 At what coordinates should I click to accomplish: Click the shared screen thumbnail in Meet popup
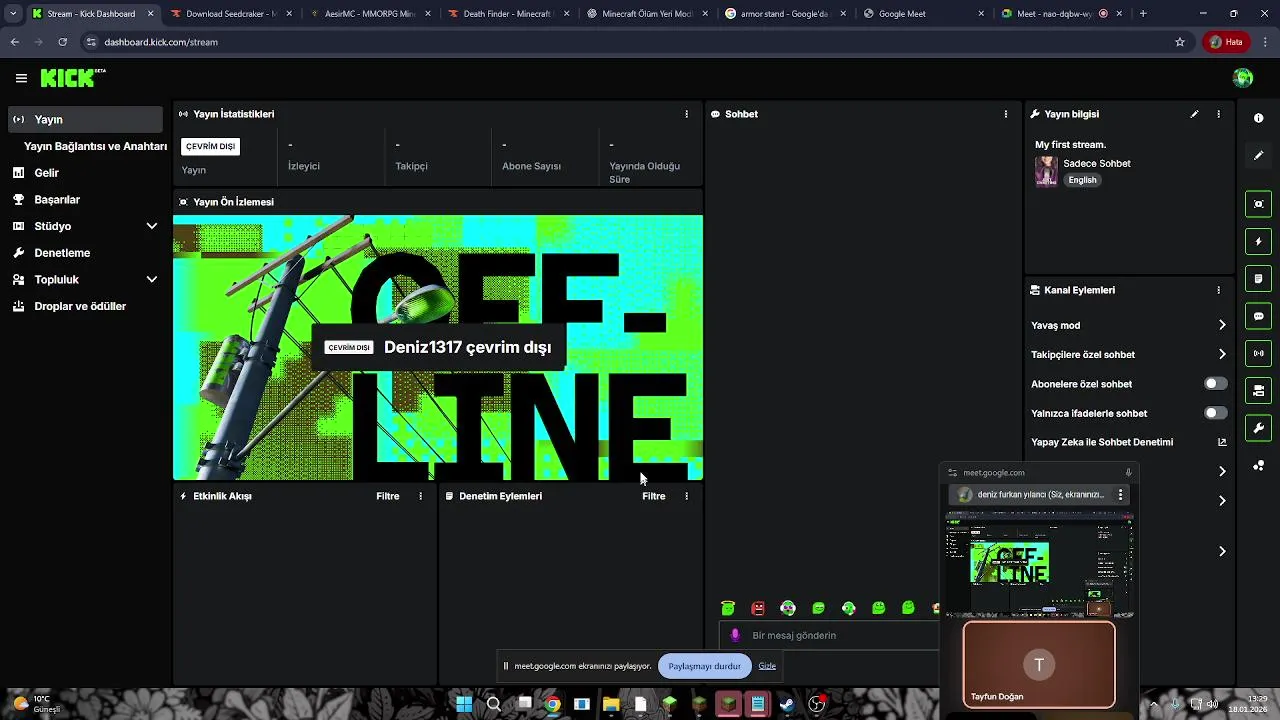click(x=1040, y=565)
